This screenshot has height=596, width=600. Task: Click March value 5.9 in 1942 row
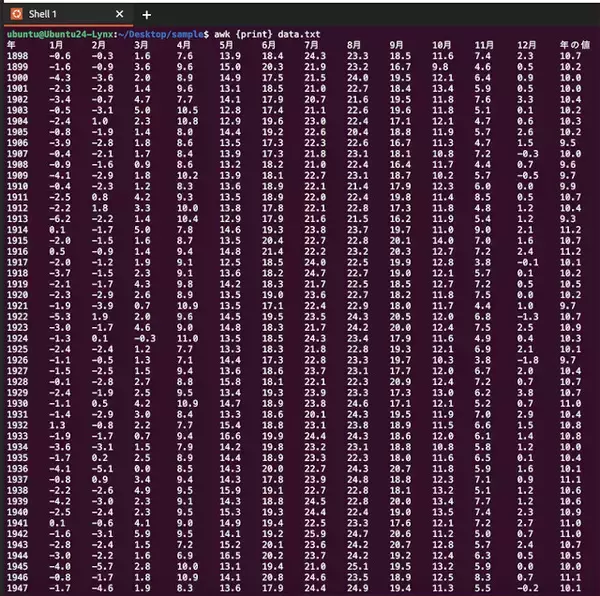[x=142, y=534]
